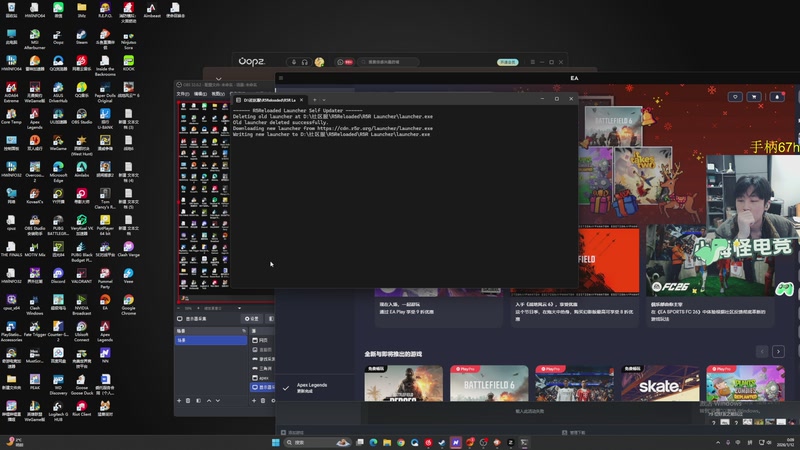
Task: Select the Apex Legends download entry in EA
Action: coord(315,388)
